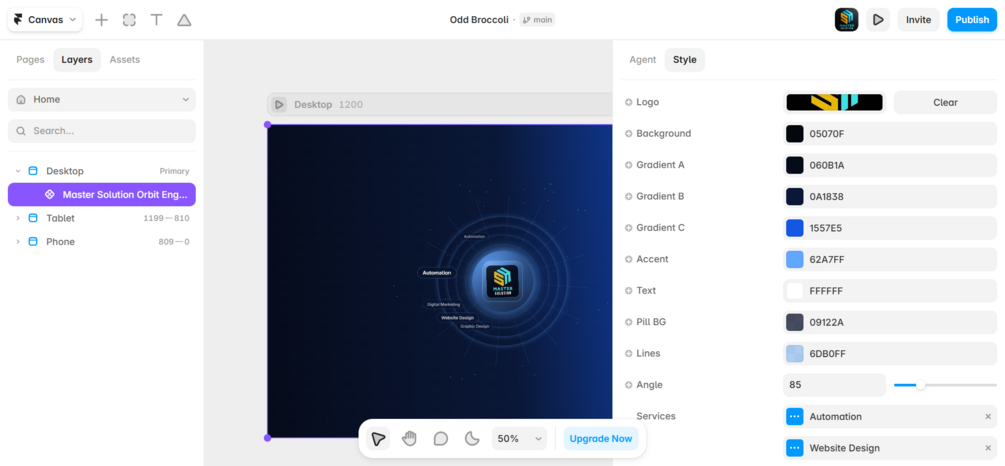Click the layers Search field
The image size is (1005, 466).
coord(102,131)
